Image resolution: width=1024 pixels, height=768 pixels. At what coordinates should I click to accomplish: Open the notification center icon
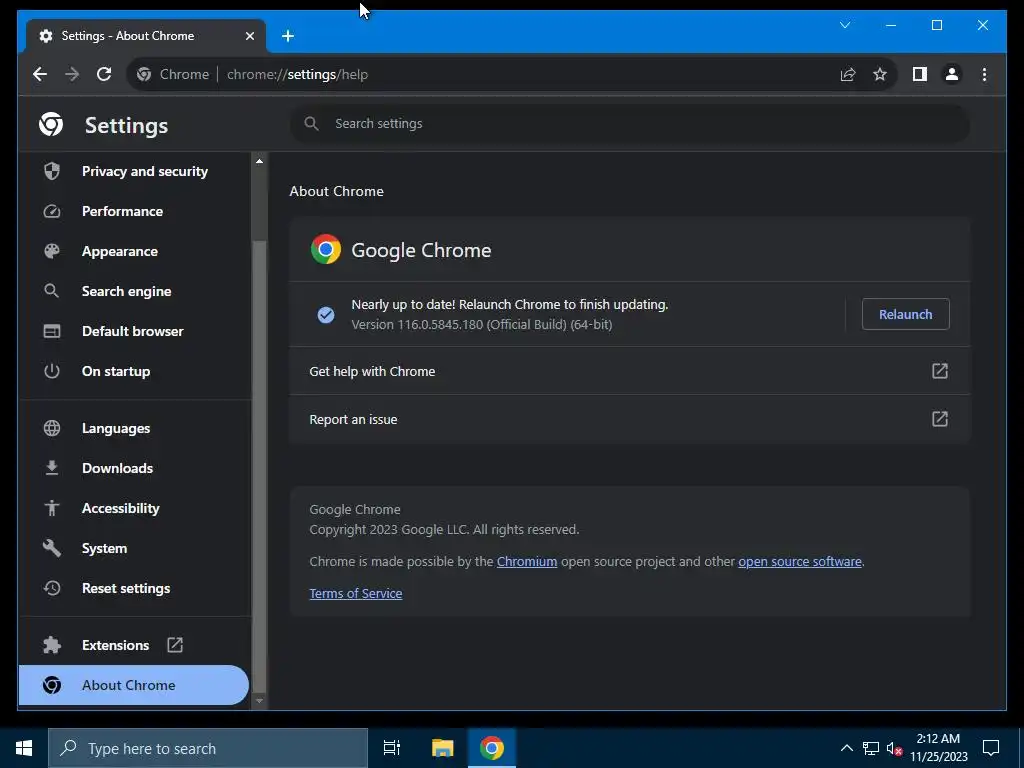click(991, 748)
